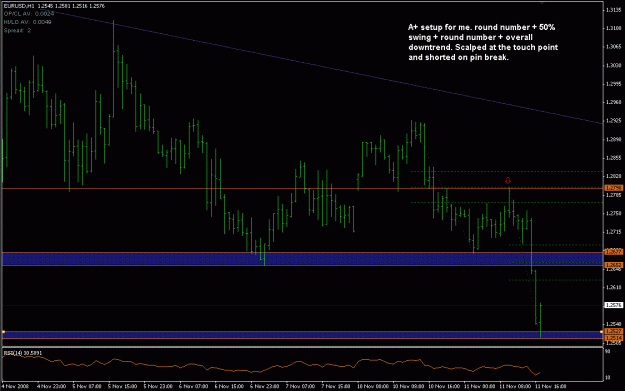Click the '7 Nov 07:00' time axis label
The image size is (625, 391).
point(300,386)
